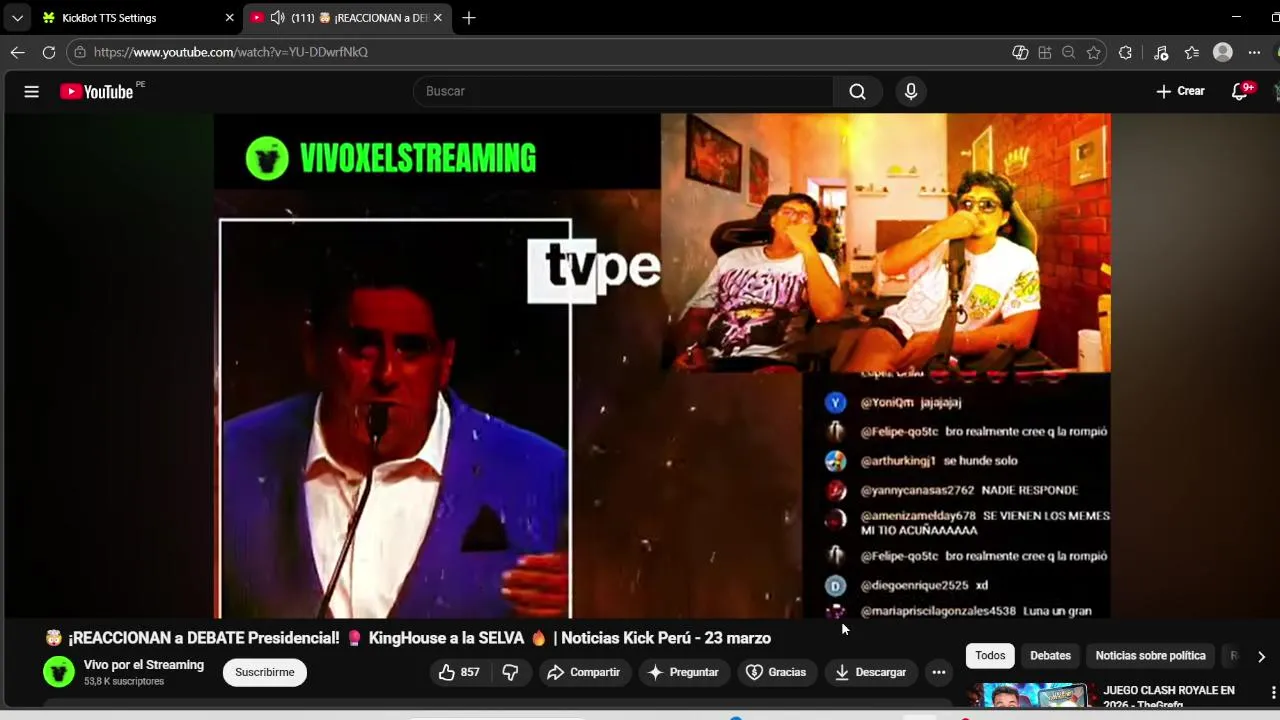Select the Debates filter chip
This screenshot has width=1280, height=720.
coord(1050,656)
